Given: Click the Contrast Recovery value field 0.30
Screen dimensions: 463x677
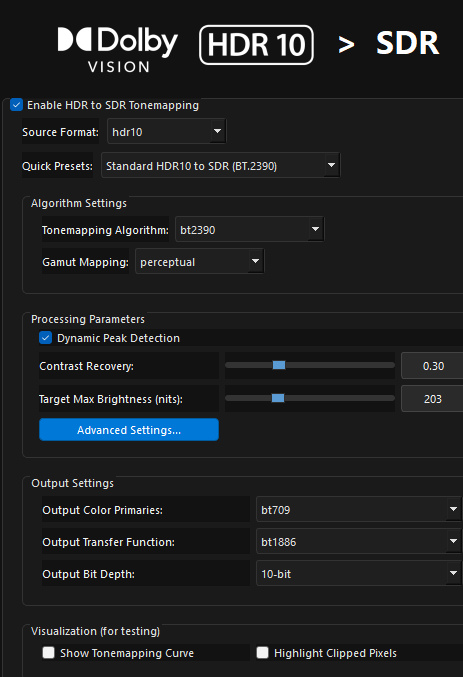Looking at the screenshot, I should [432, 366].
